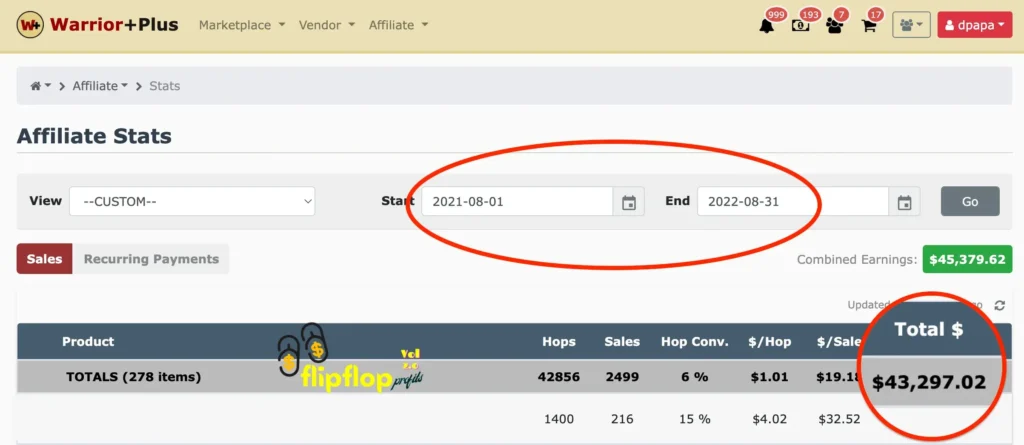Image resolution: width=1024 pixels, height=445 pixels.
Task: Click the End date field 2022-08-31
Action: [793, 202]
